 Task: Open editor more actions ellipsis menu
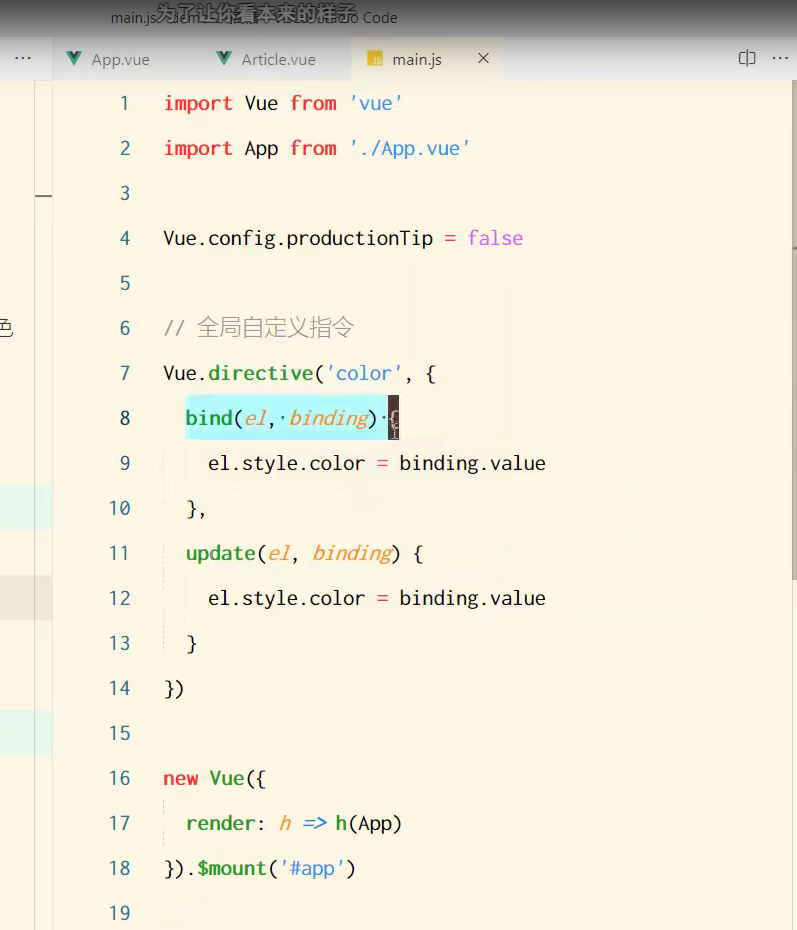[x=780, y=58]
